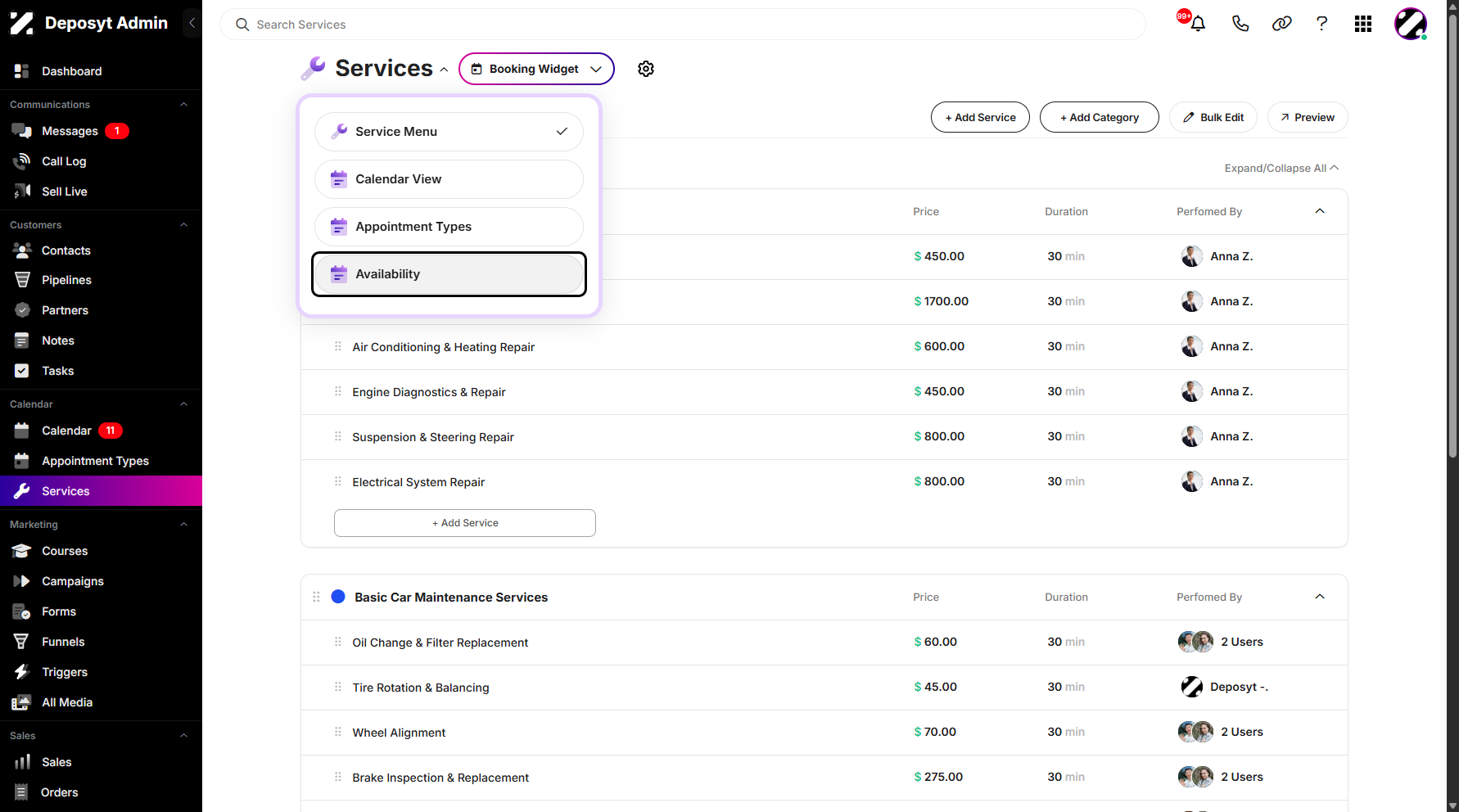Open the Booking Widget dropdown

536,69
